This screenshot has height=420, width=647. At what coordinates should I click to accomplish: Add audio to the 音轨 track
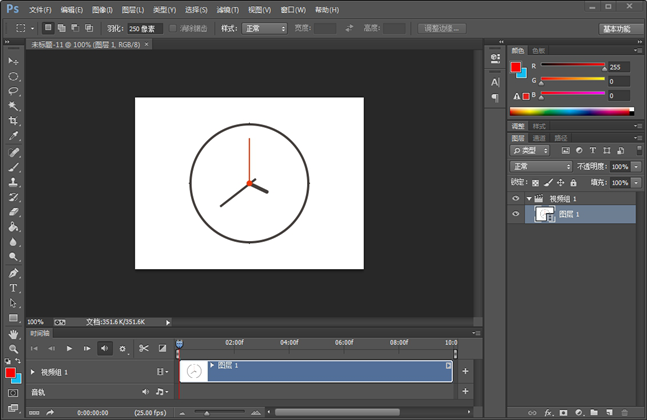(x=465, y=391)
